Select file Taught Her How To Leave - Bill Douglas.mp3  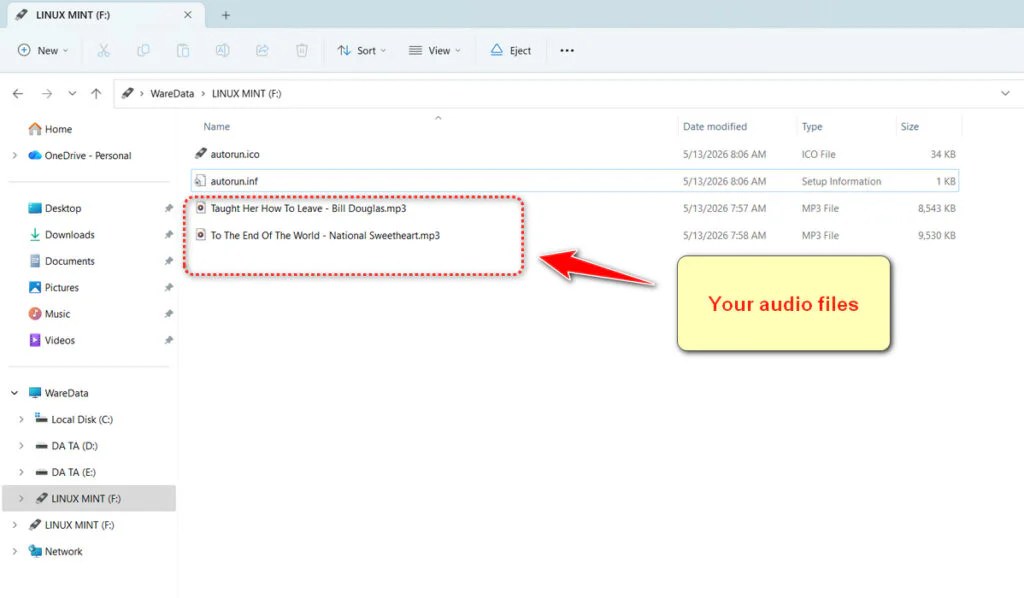308,208
